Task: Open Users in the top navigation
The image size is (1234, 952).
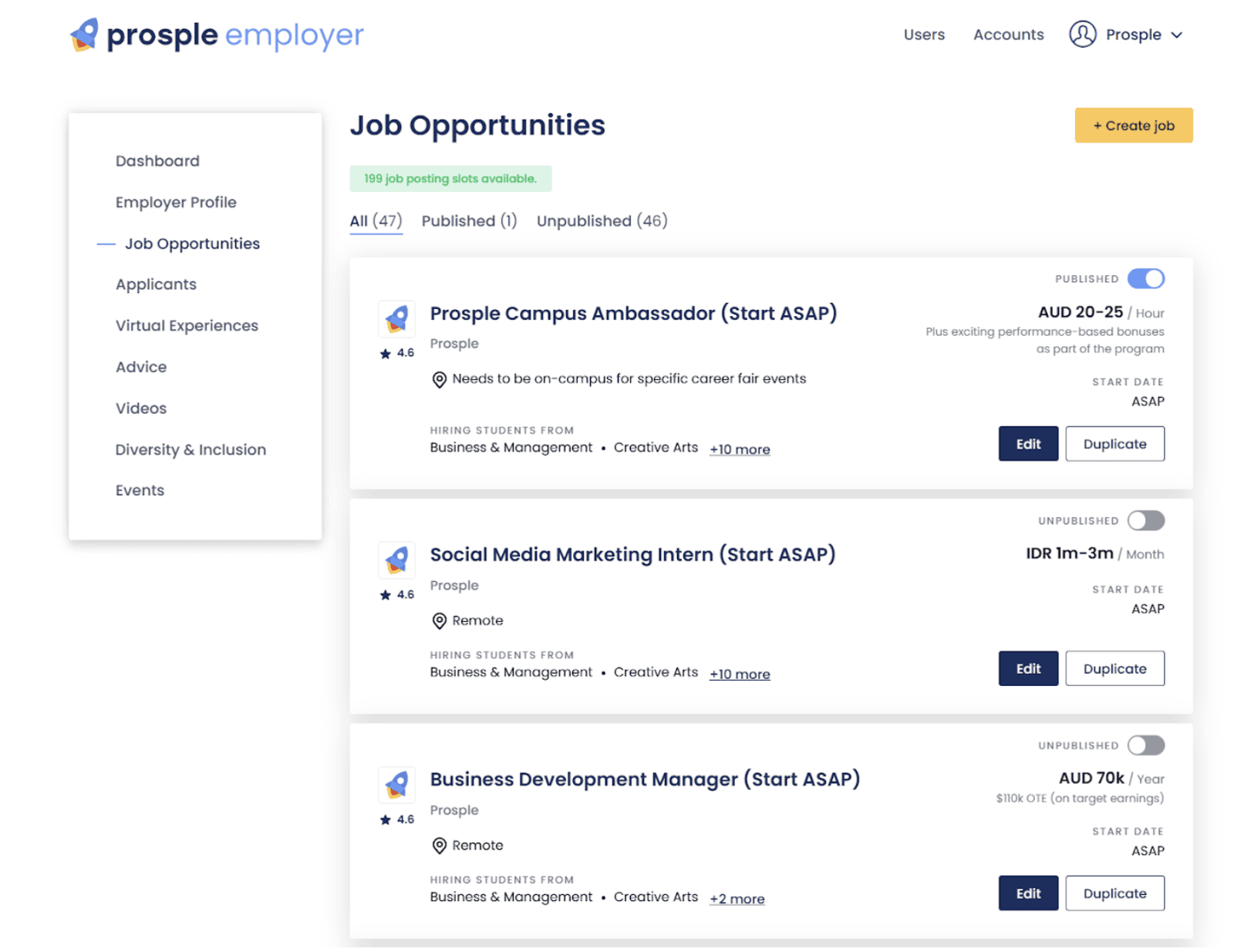Action: (x=924, y=35)
